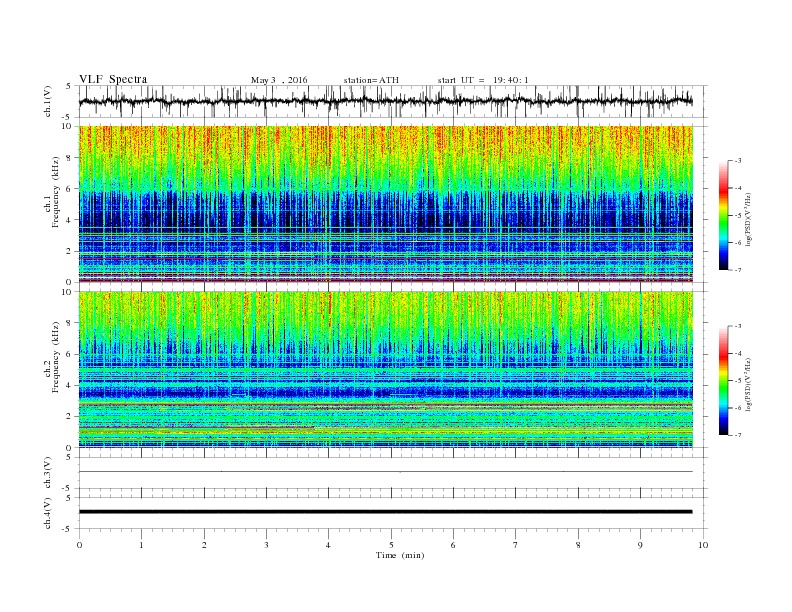The width and height of the screenshot is (792, 612).
Task: Click the 'VLF Spectra' title text
Action: click(x=113, y=79)
